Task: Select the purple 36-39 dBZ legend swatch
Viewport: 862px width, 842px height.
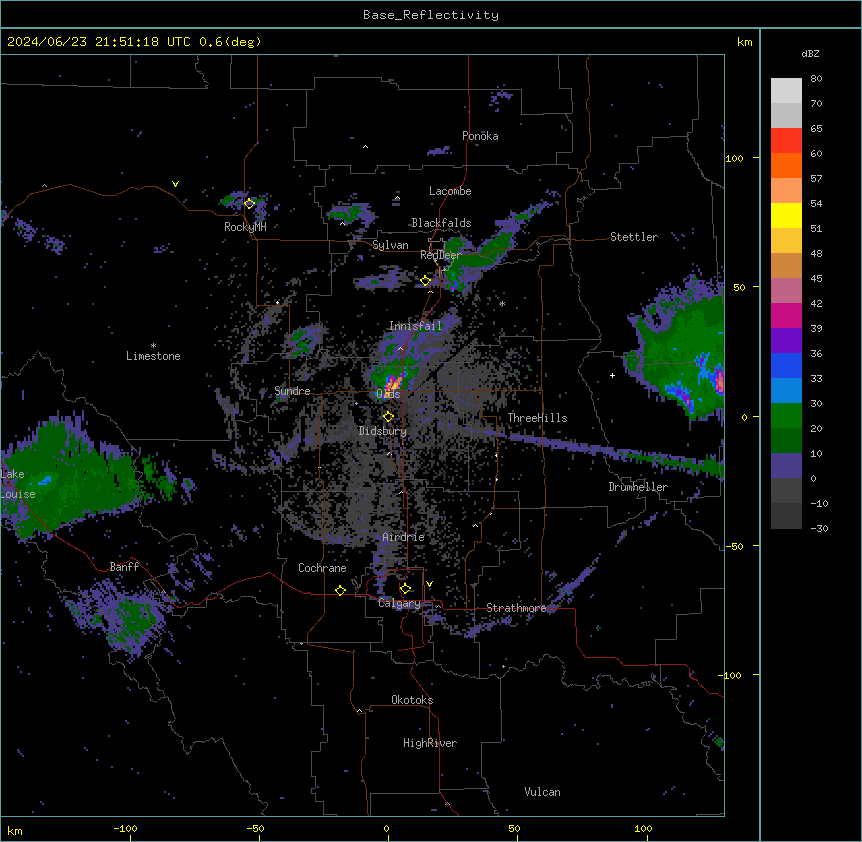Action: (786, 340)
